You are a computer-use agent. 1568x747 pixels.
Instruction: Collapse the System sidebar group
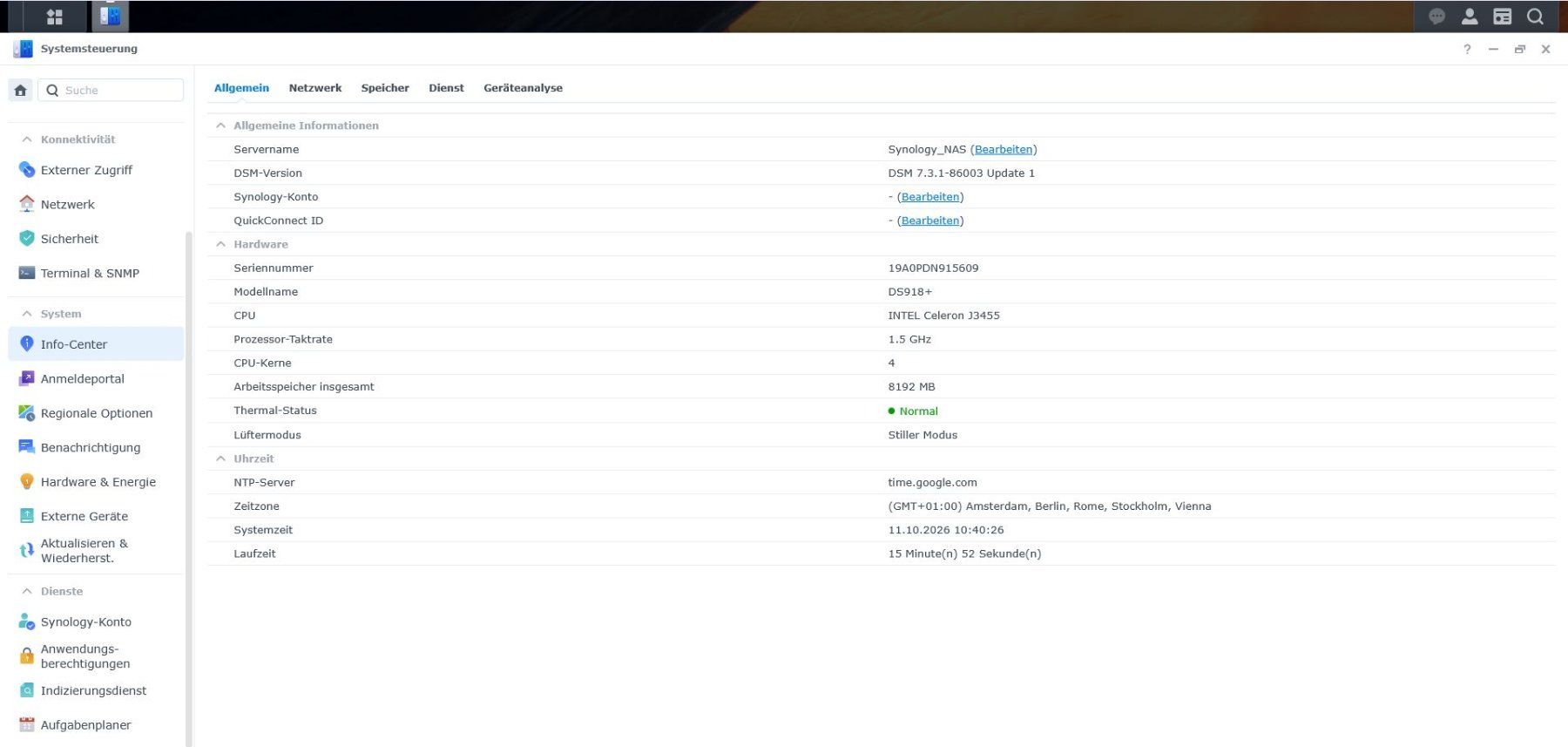[27, 314]
